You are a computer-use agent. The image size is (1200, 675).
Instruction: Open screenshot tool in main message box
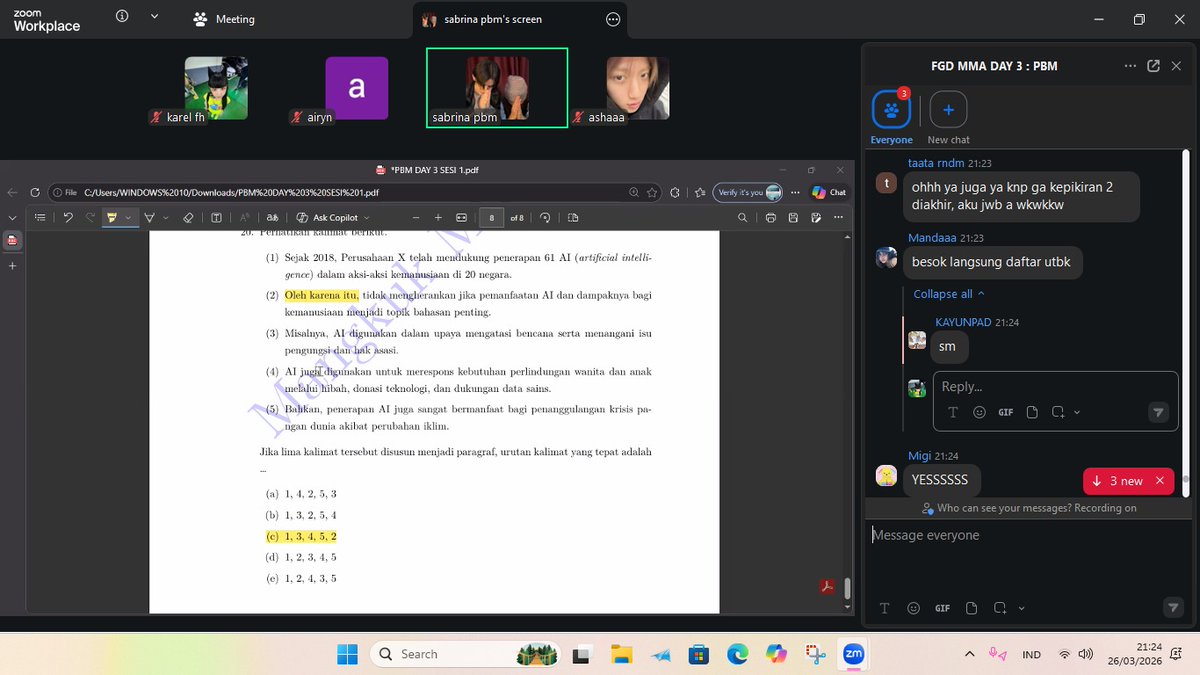[999, 608]
